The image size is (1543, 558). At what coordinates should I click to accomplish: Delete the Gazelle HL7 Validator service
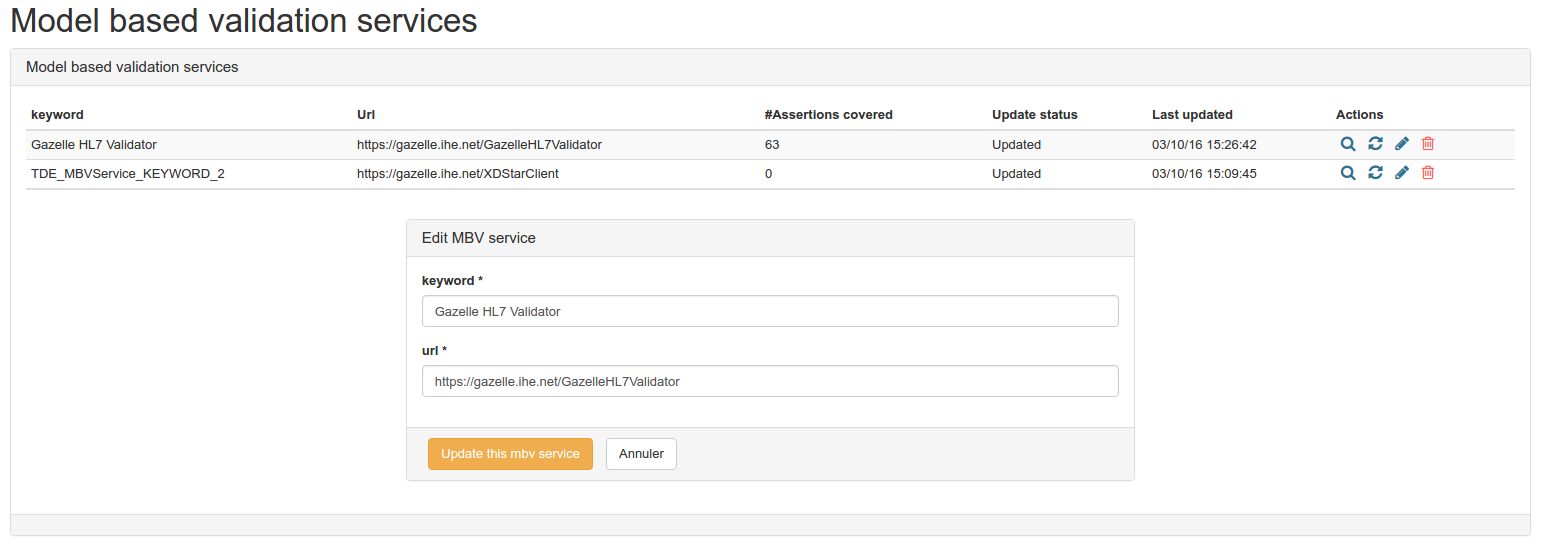pos(1428,144)
